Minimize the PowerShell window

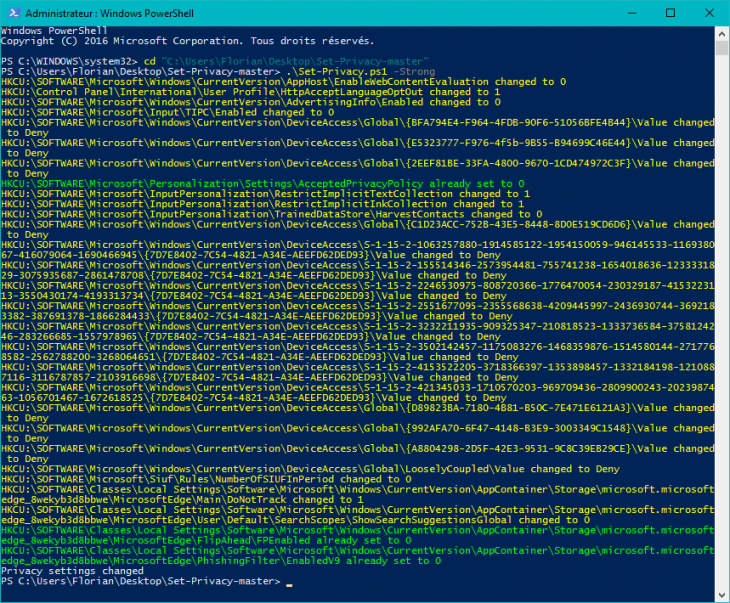coord(632,13)
